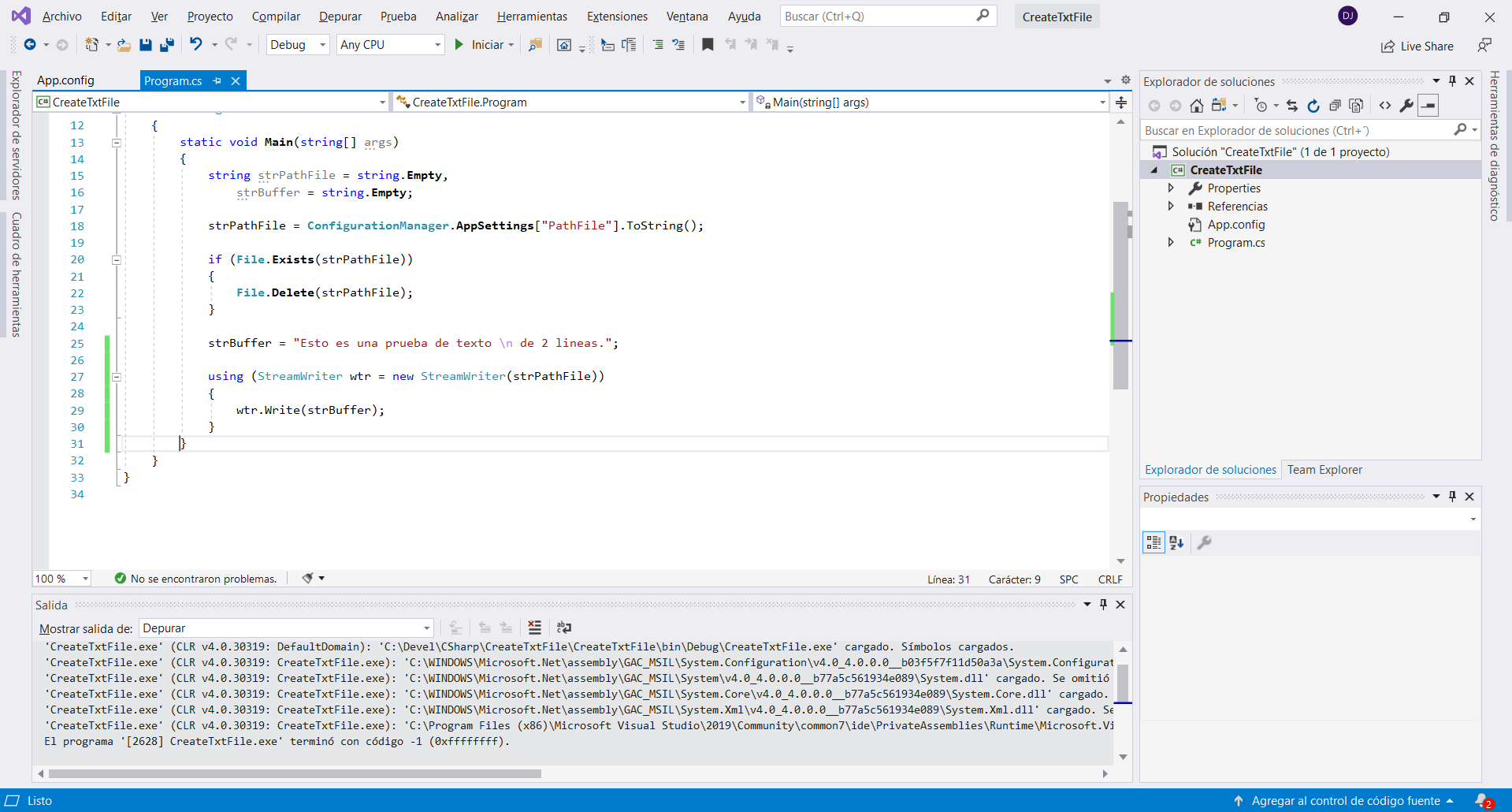Image resolution: width=1512 pixels, height=812 pixels.
Task: Open the 'Mostrar salida de' Depurar dropdown
Action: 287,628
